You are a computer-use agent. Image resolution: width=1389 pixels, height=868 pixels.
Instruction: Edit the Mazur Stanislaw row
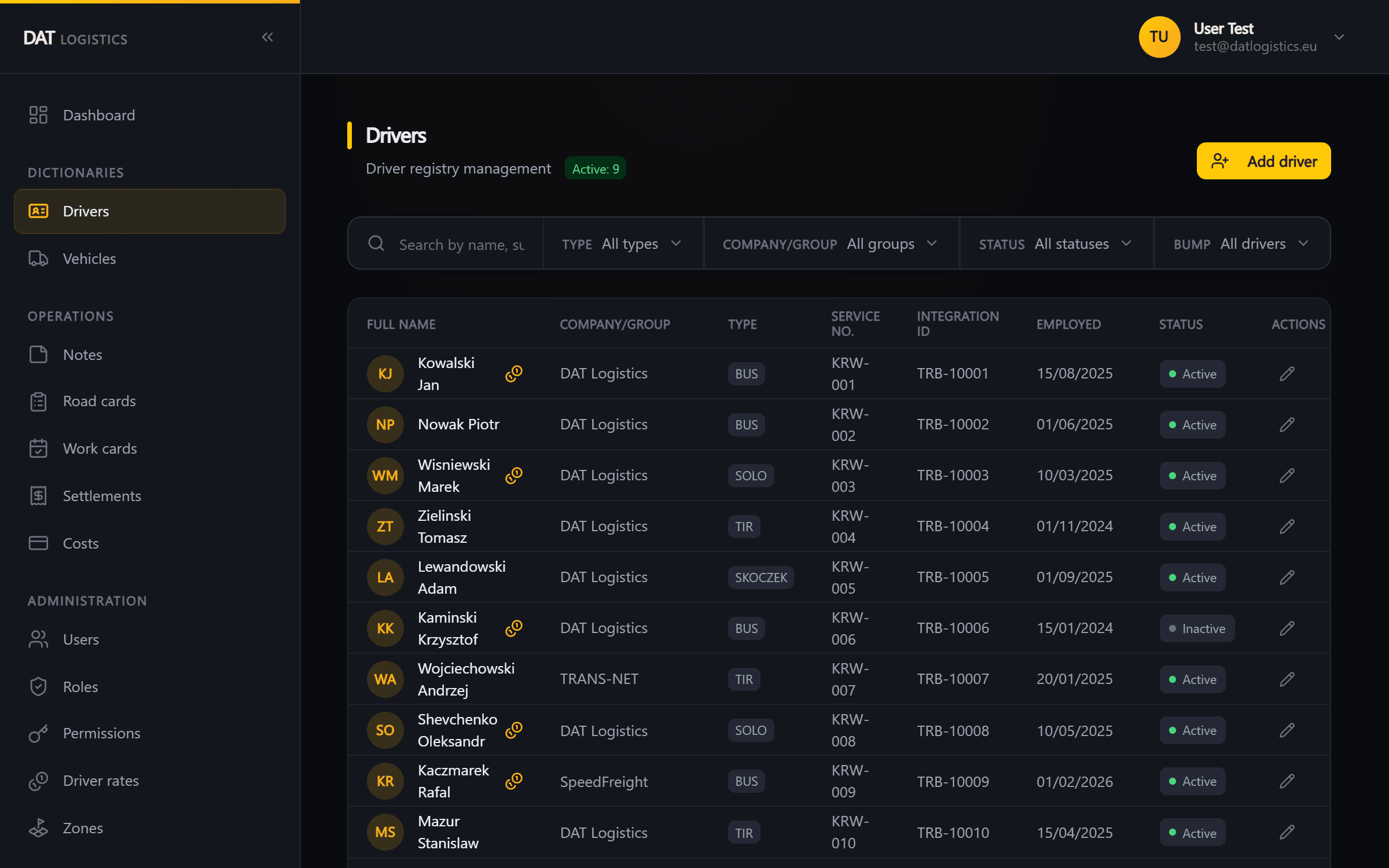[x=1287, y=832]
